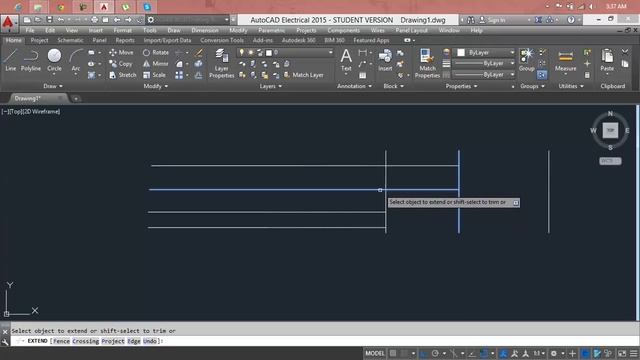The image size is (640, 360).
Task: Click the Save icon in quick access toolbar
Action: pyautogui.click(x=49, y=20)
